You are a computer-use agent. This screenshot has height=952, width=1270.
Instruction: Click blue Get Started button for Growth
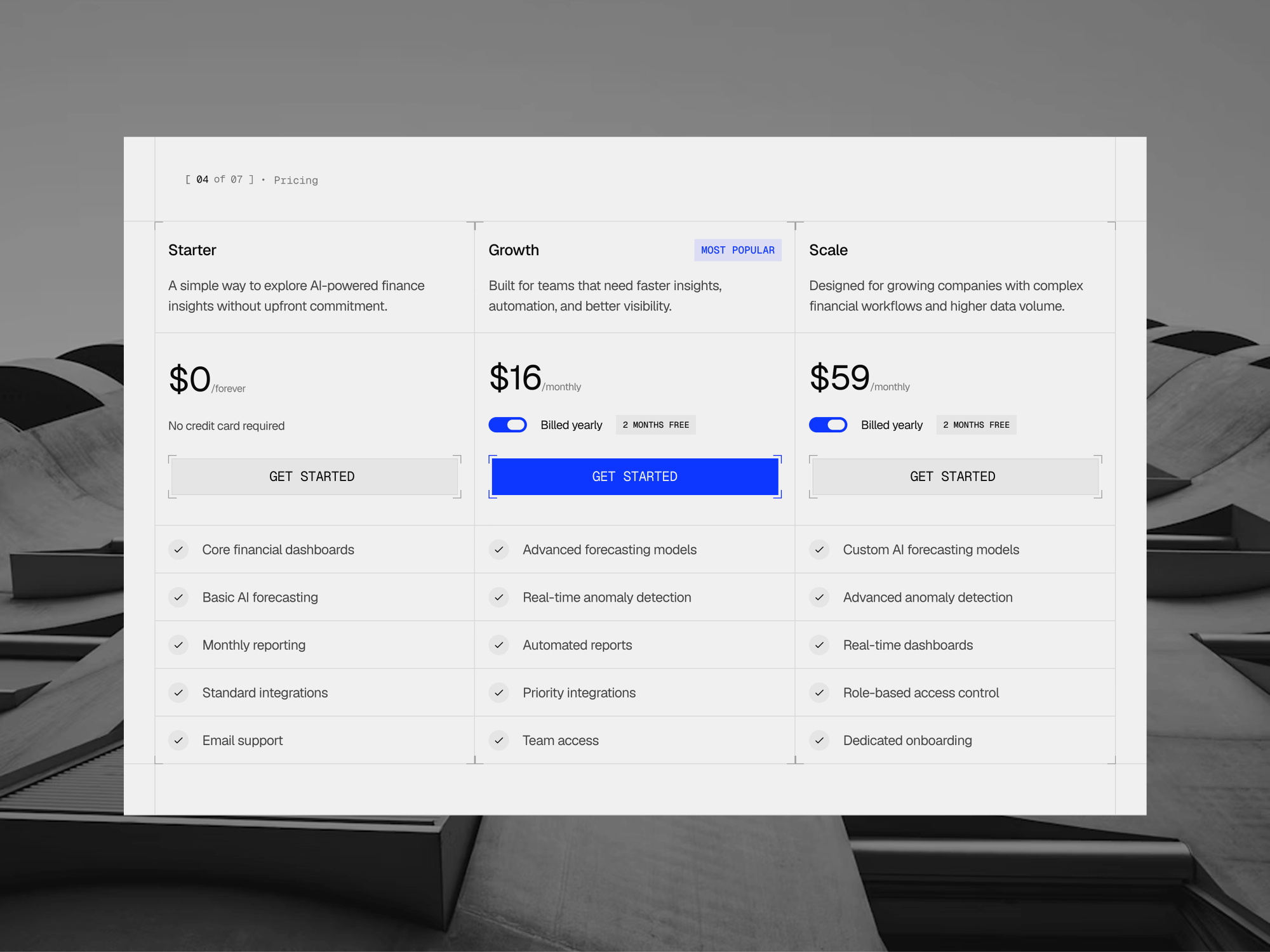pos(635,477)
